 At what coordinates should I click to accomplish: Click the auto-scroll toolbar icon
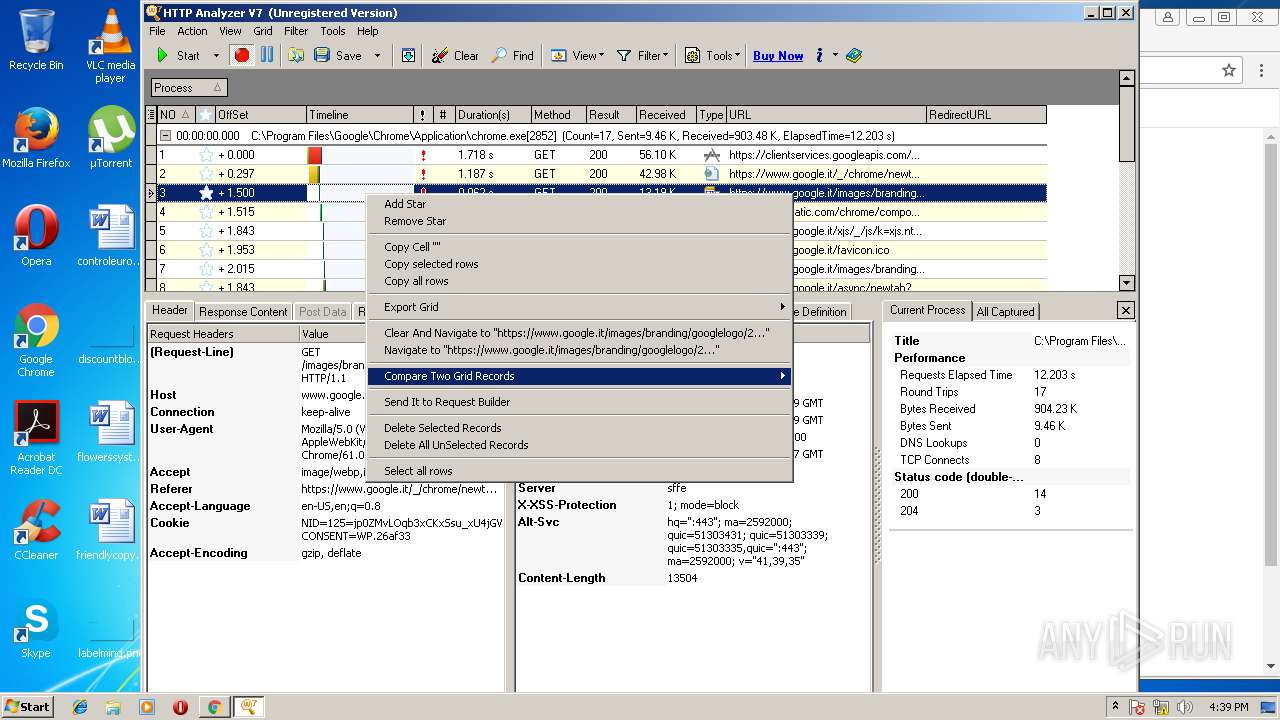click(x=408, y=56)
